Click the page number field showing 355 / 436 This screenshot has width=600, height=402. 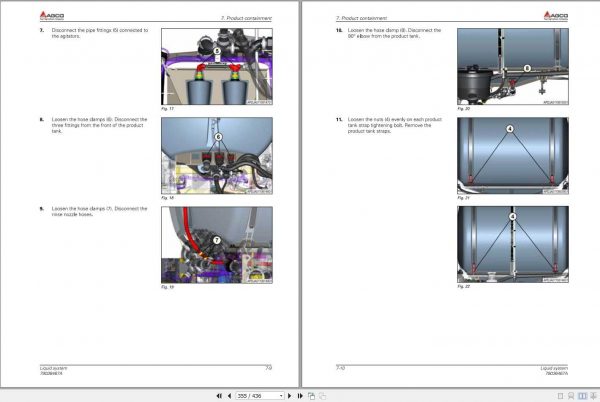click(260, 396)
